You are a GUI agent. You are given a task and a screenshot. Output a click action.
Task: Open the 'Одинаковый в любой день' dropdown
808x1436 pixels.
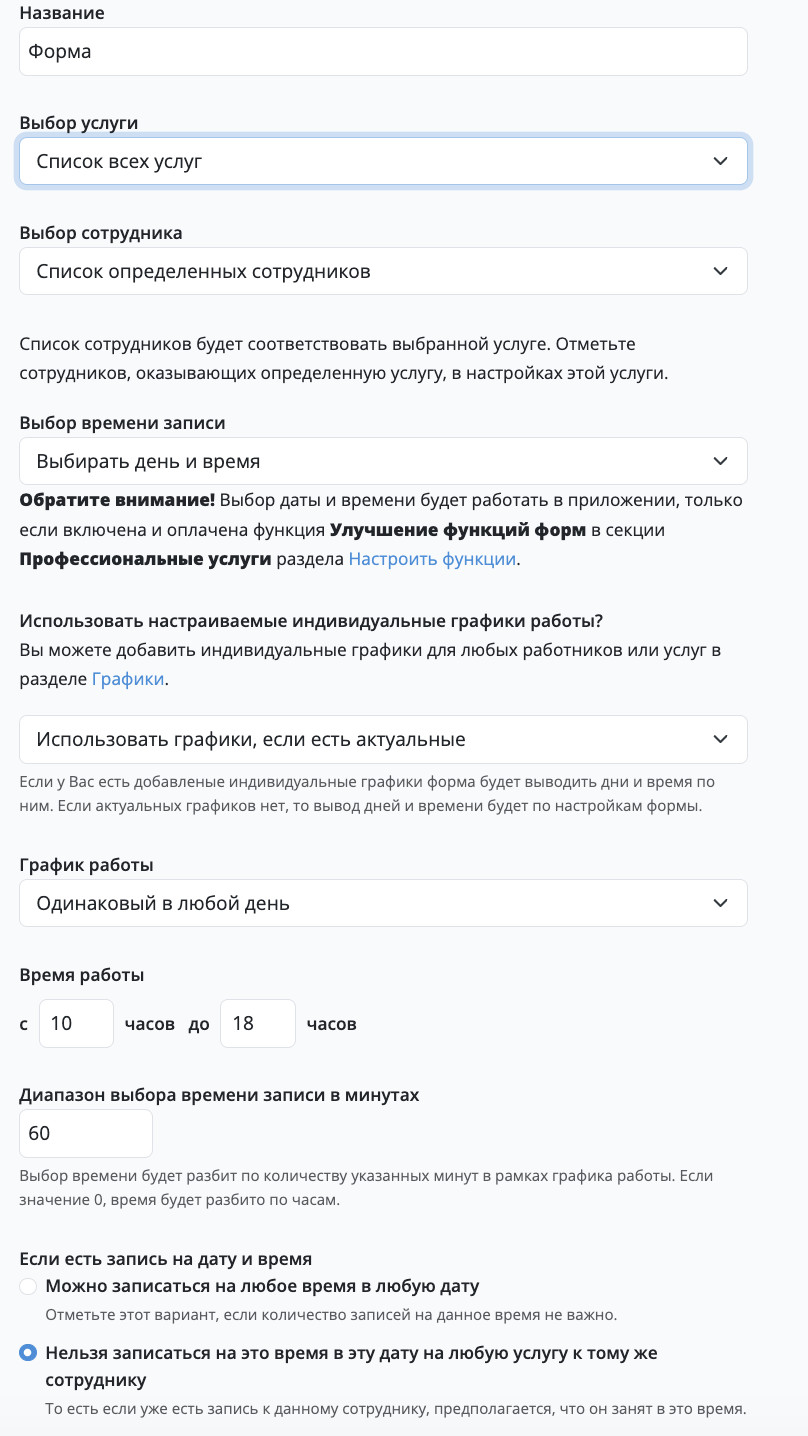(383, 903)
